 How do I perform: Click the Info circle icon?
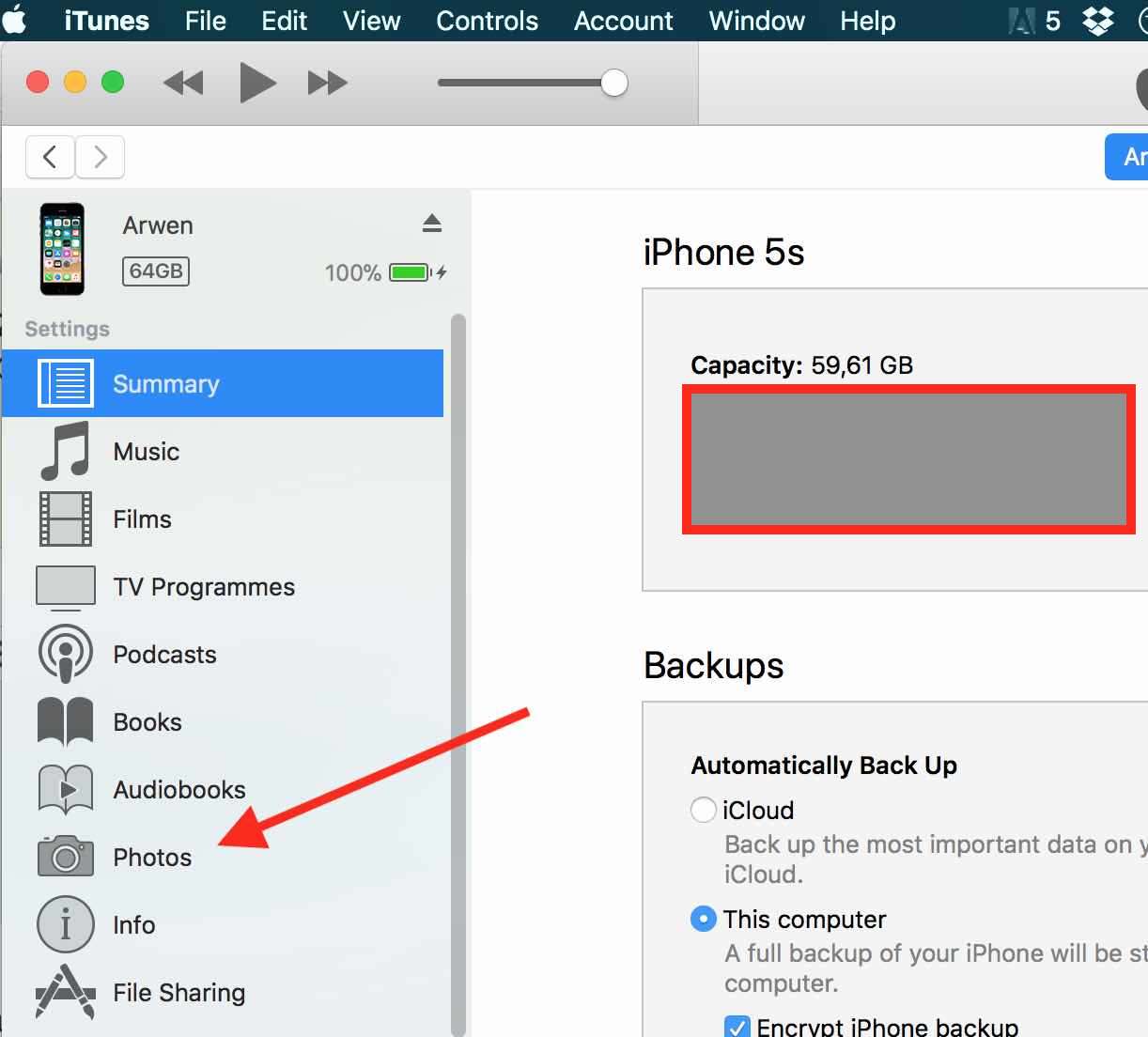(66, 924)
